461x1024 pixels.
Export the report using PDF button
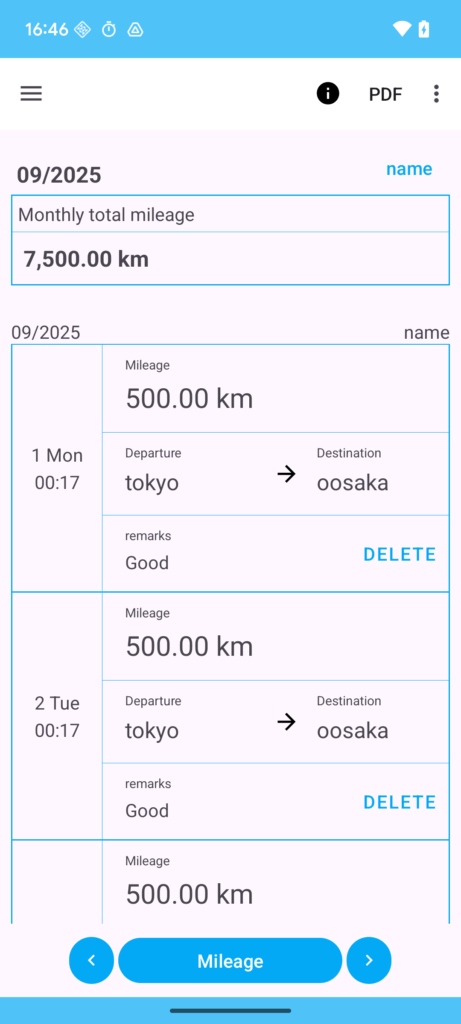click(385, 94)
